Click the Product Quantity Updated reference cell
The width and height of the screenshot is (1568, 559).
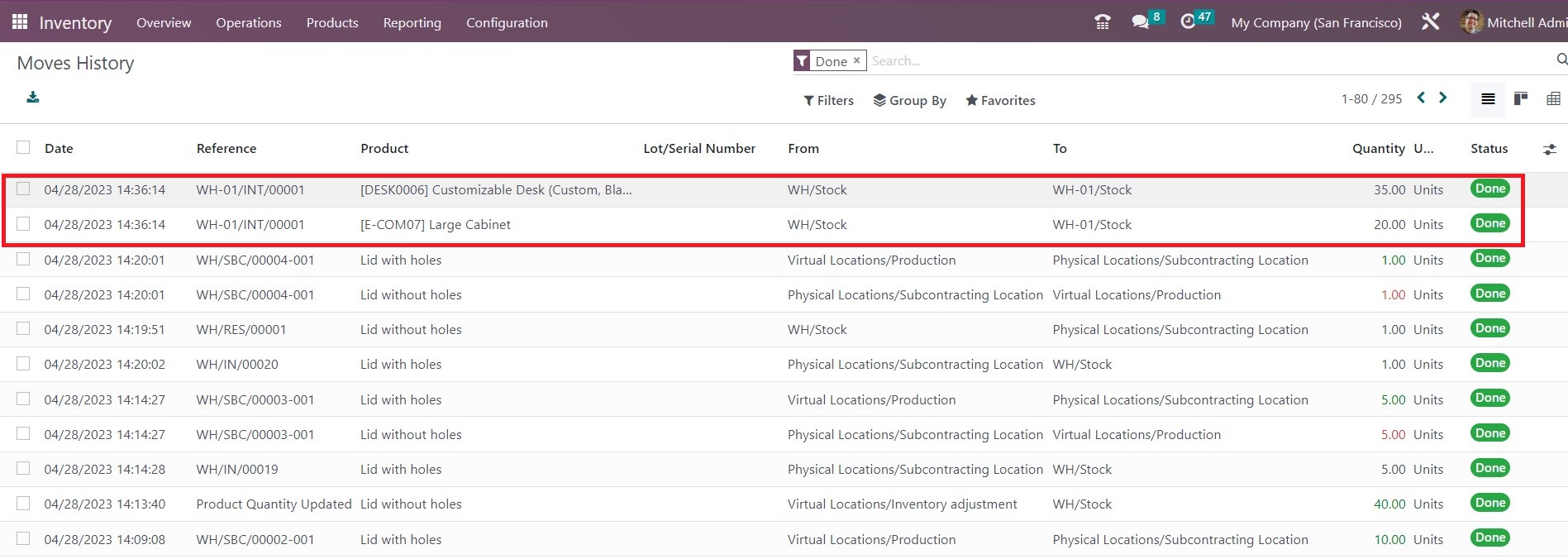274,504
